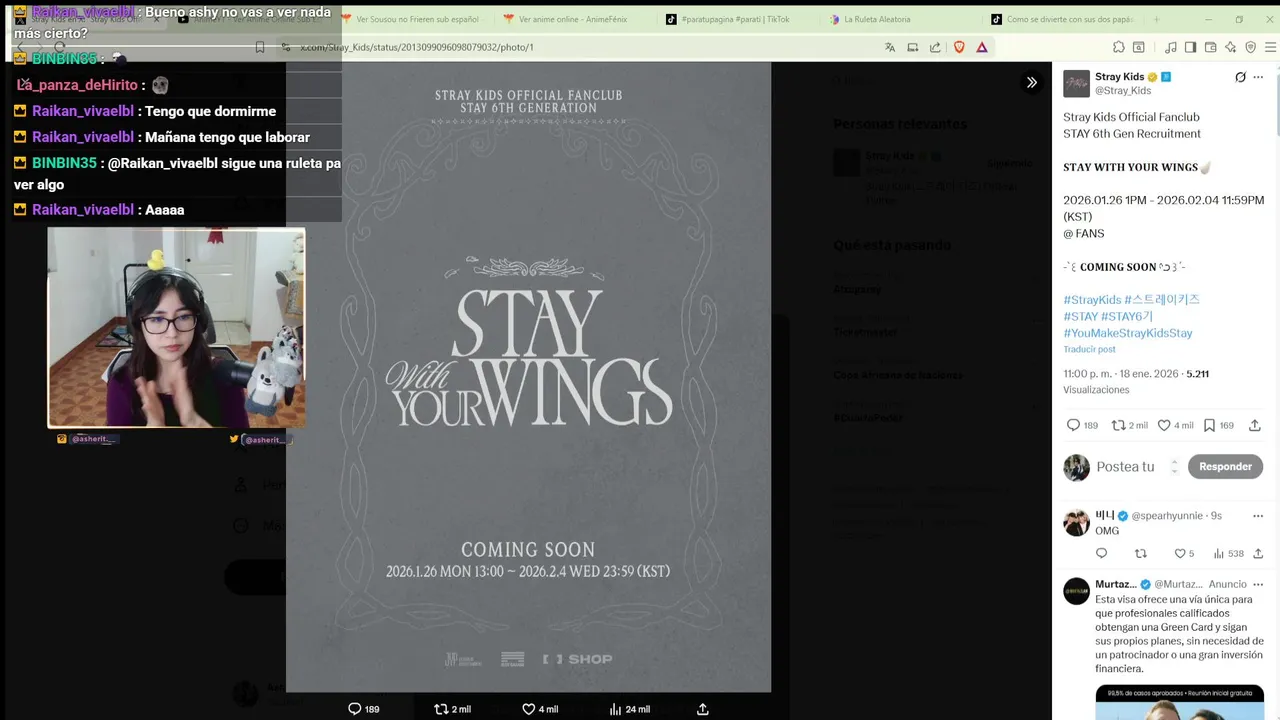The image size is (1280, 720).
Task: Click the Responder button
Action: 1225,467
